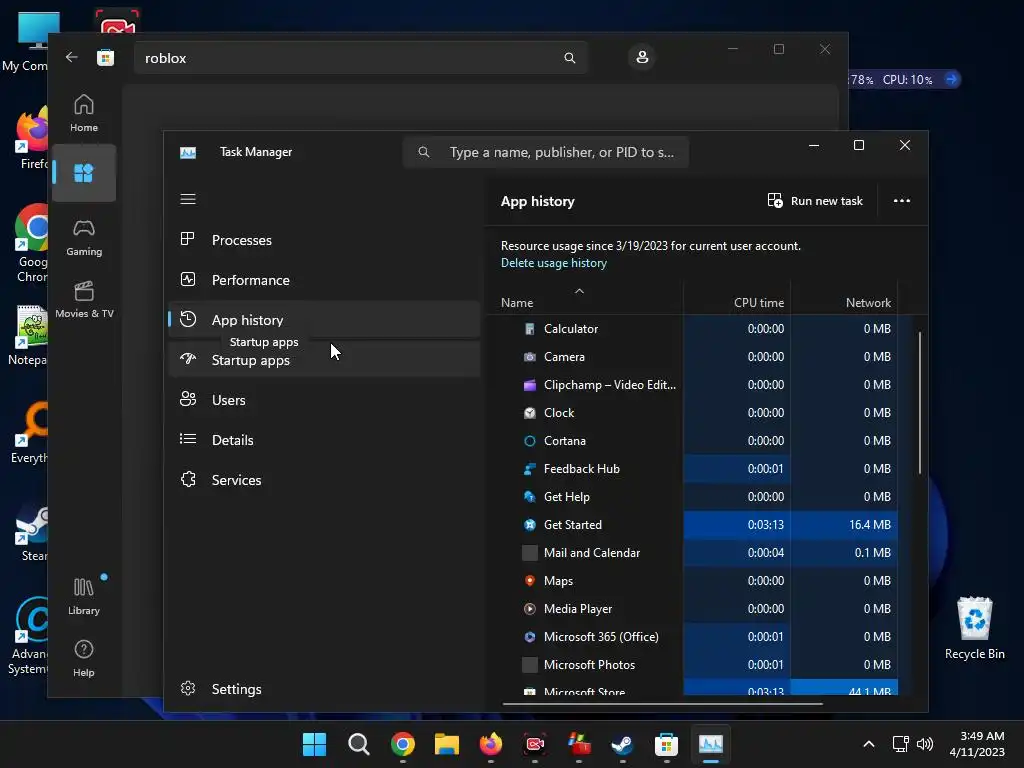Go Home in Microsoft Store
The height and width of the screenshot is (768, 1024).
coord(84,114)
